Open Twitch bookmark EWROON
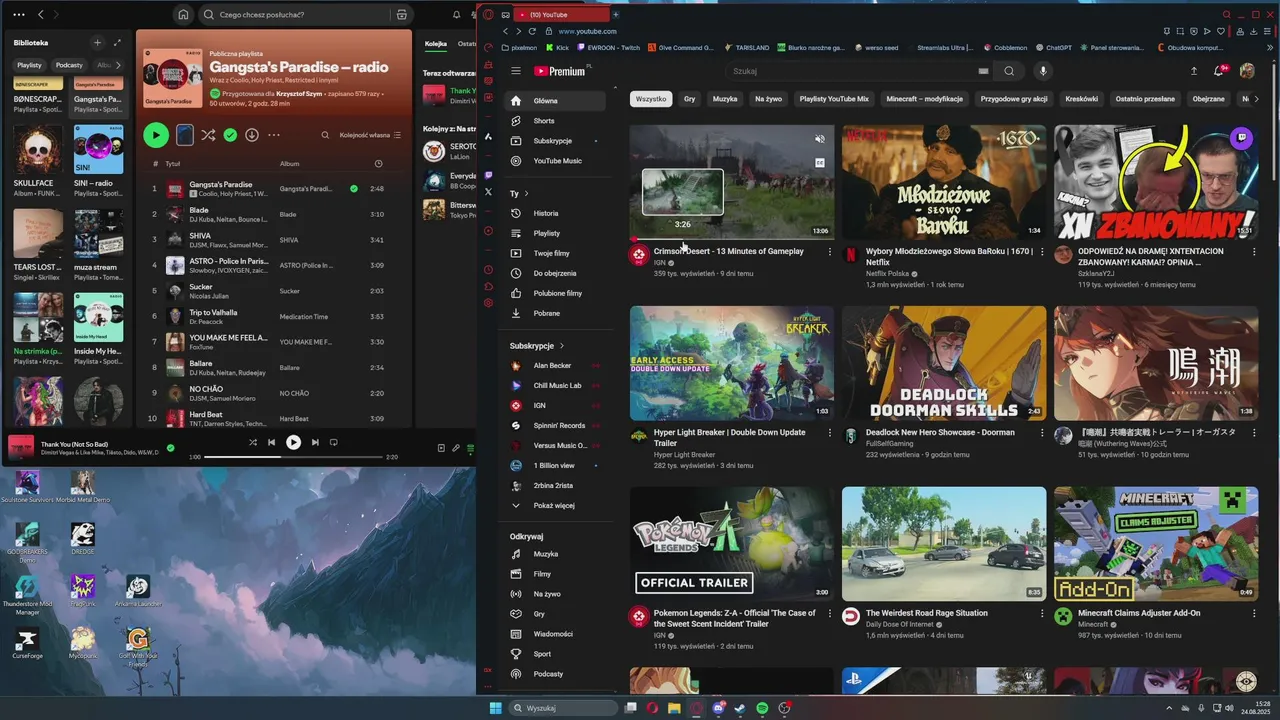Image resolution: width=1280 pixels, height=720 pixels. tap(609, 47)
